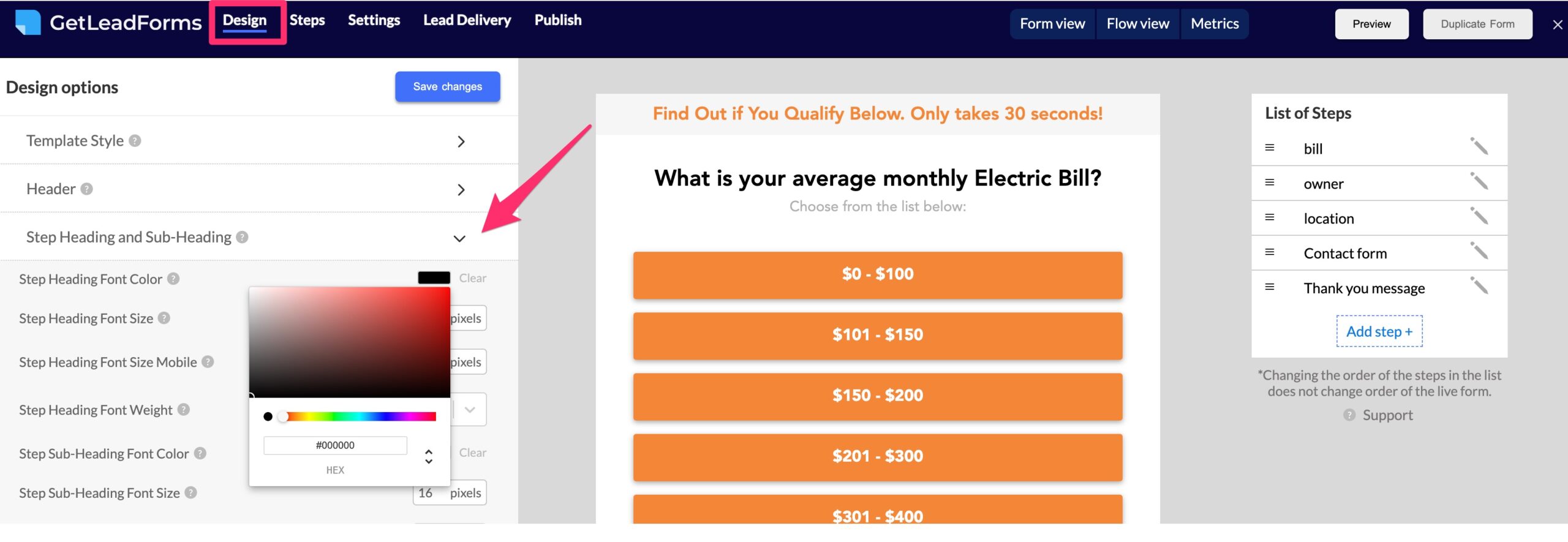Expand the Header design section
This screenshot has height=542, width=1568.
point(461,190)
